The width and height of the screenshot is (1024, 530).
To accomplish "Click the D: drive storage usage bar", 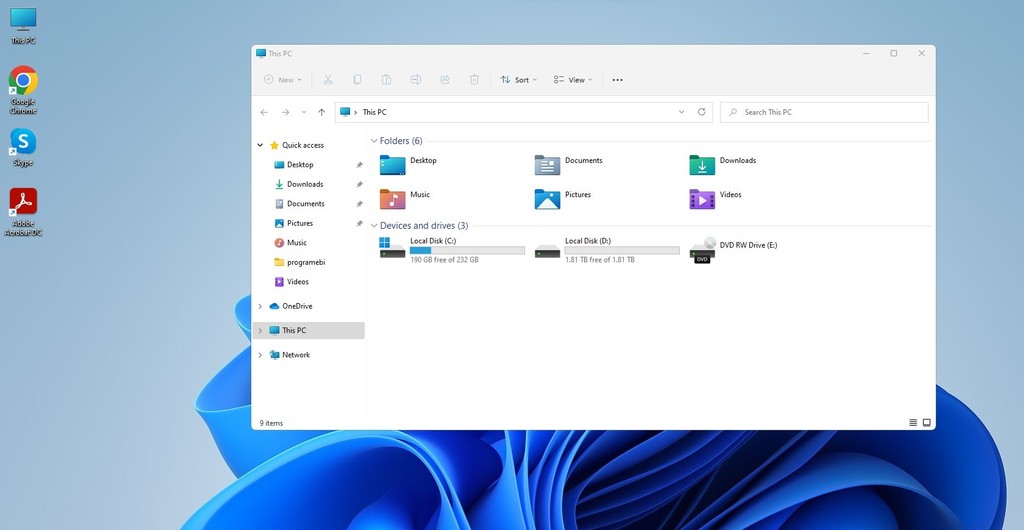I will pyautogui.click(x=622, y=251).
